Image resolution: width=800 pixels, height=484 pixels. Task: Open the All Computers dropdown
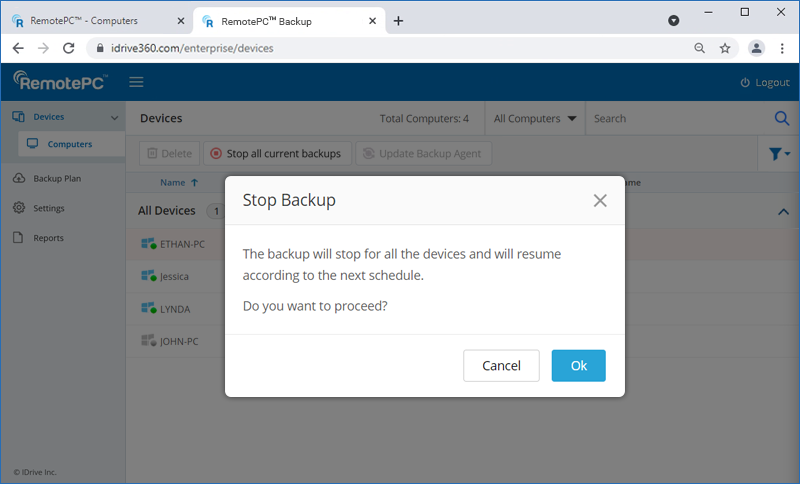point(535,119)
